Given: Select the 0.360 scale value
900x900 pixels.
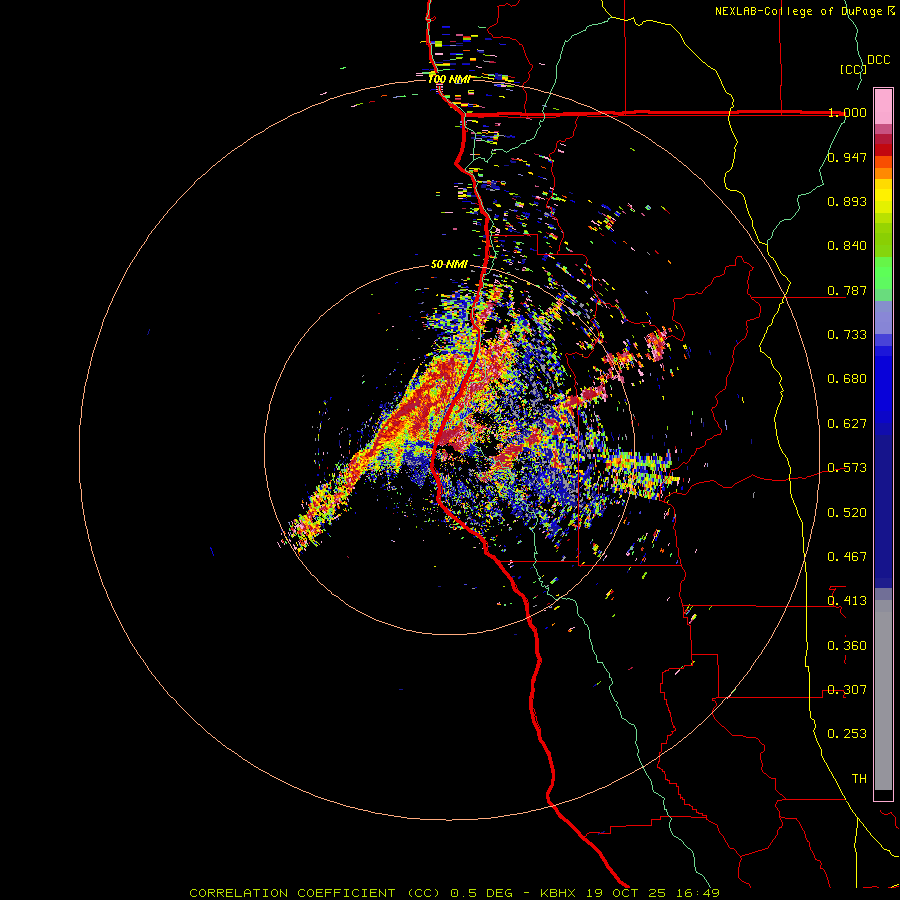Looking at the screenshot, I should [x=847, y=646].
